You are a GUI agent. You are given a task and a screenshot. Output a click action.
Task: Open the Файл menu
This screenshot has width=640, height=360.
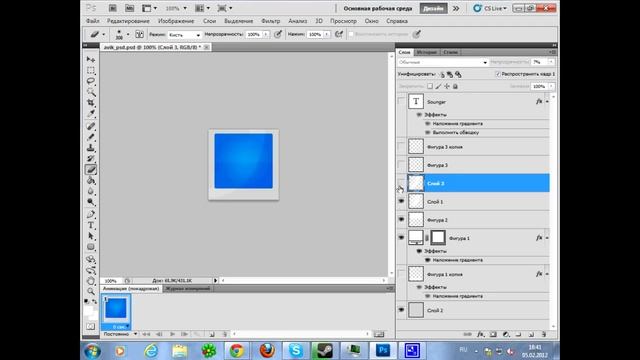(x=93, y=21)
